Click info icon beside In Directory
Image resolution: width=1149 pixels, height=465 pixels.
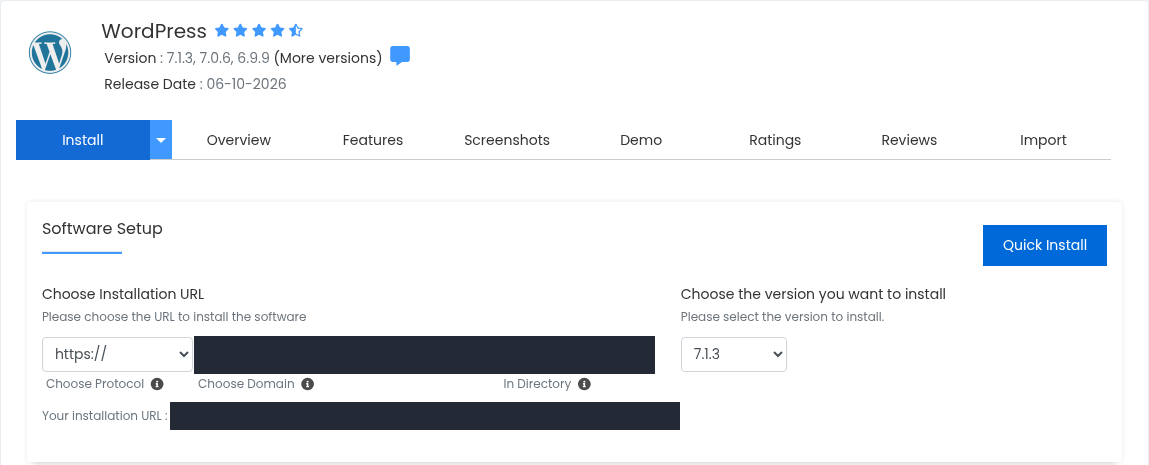pyautogui.click(x=584, y=384)
